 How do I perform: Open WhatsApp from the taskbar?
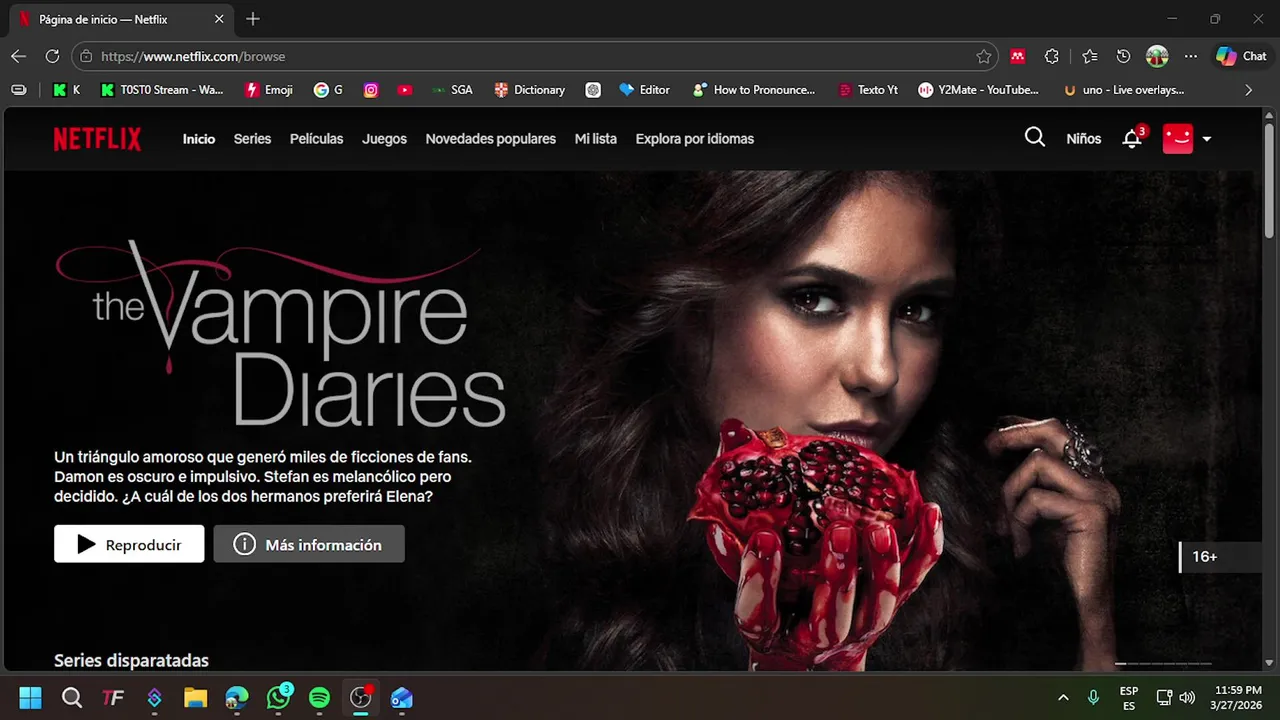tap(278, 698)
